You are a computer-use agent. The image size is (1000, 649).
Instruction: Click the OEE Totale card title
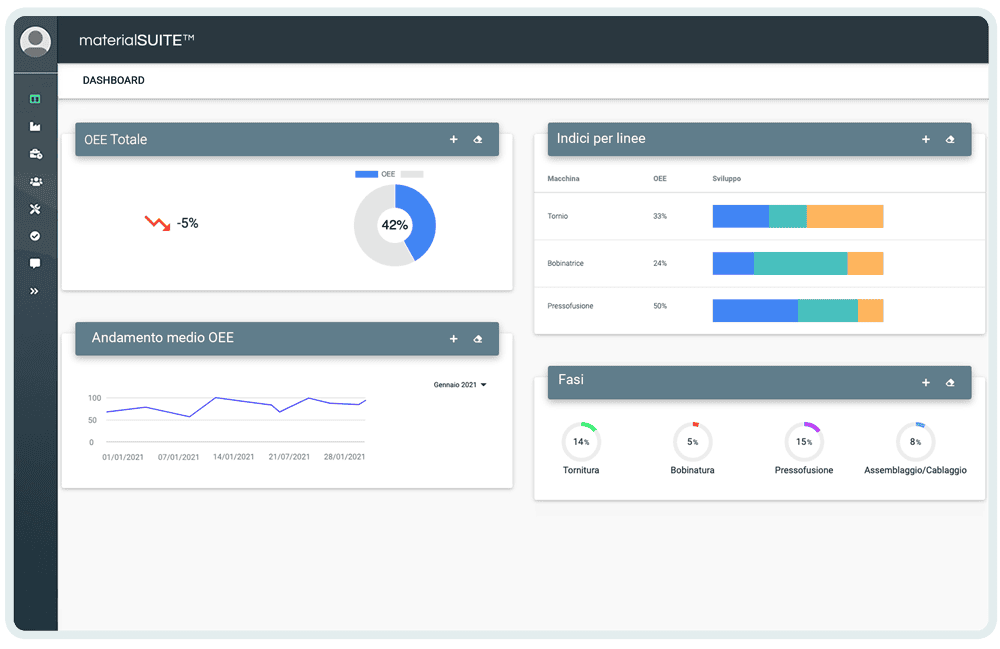coord(115,140)
